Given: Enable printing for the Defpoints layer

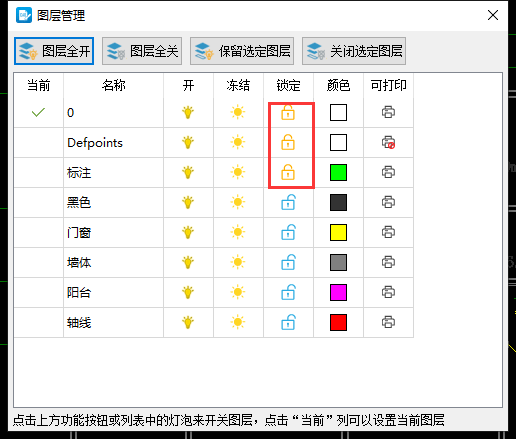Looking at the screenshot, I should pos(389,142).
